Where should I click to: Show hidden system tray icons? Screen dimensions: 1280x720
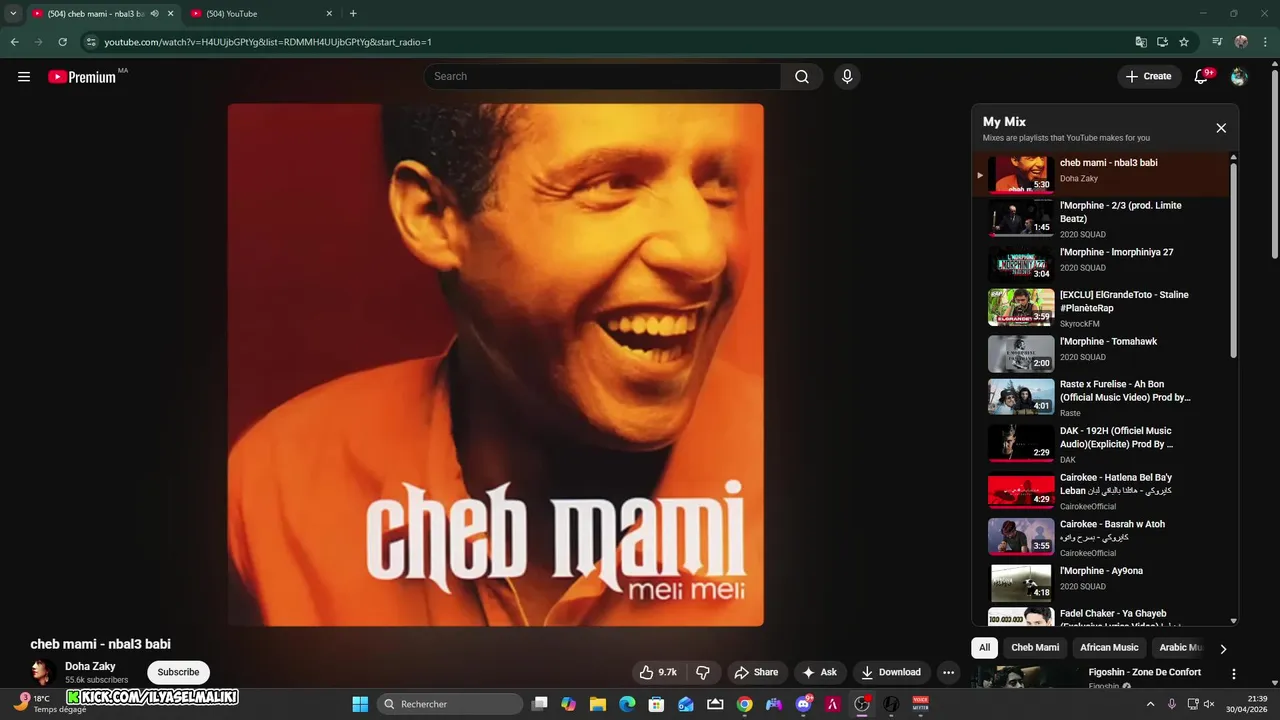coord(1150,704)
